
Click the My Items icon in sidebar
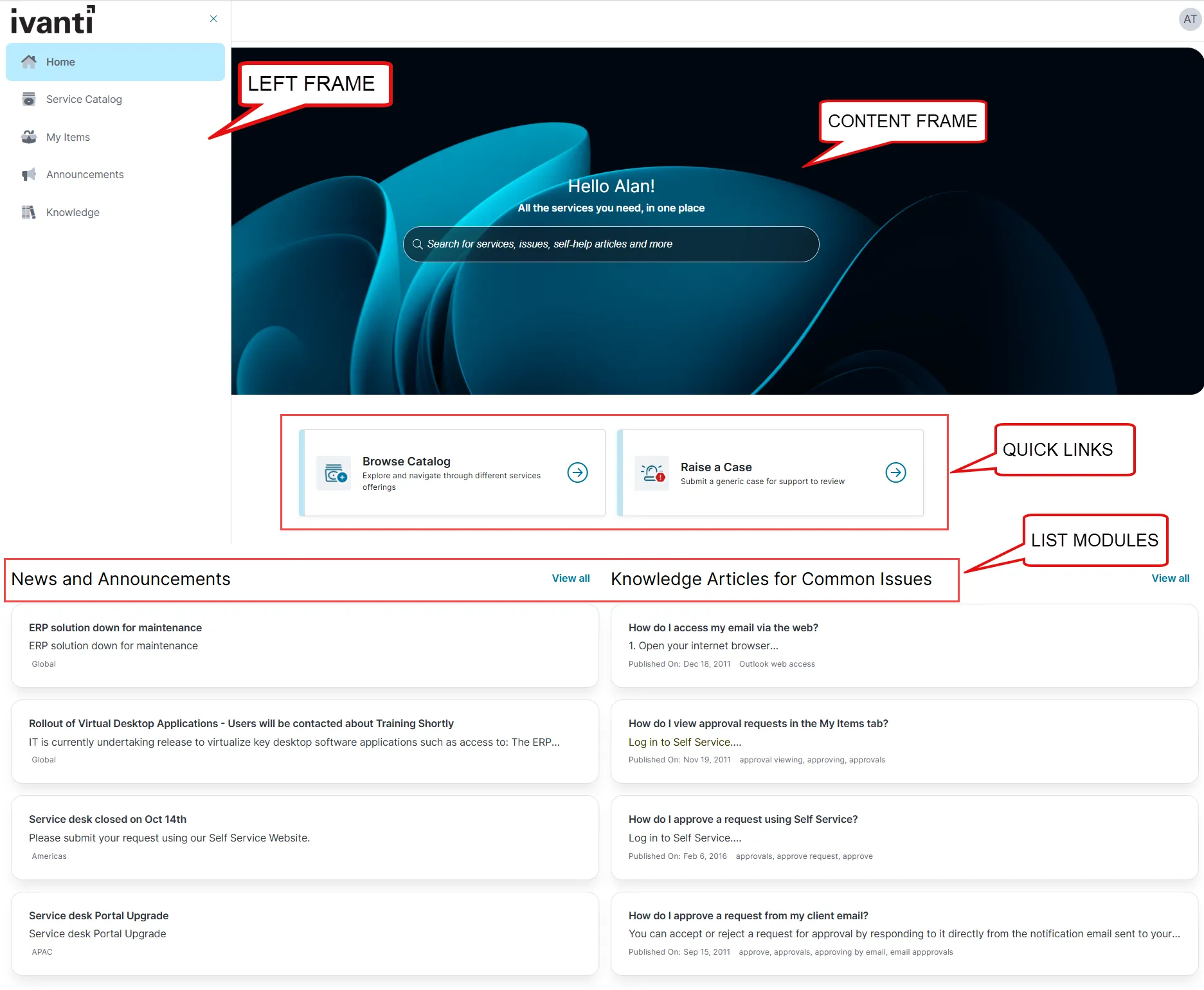pos(28,137)
